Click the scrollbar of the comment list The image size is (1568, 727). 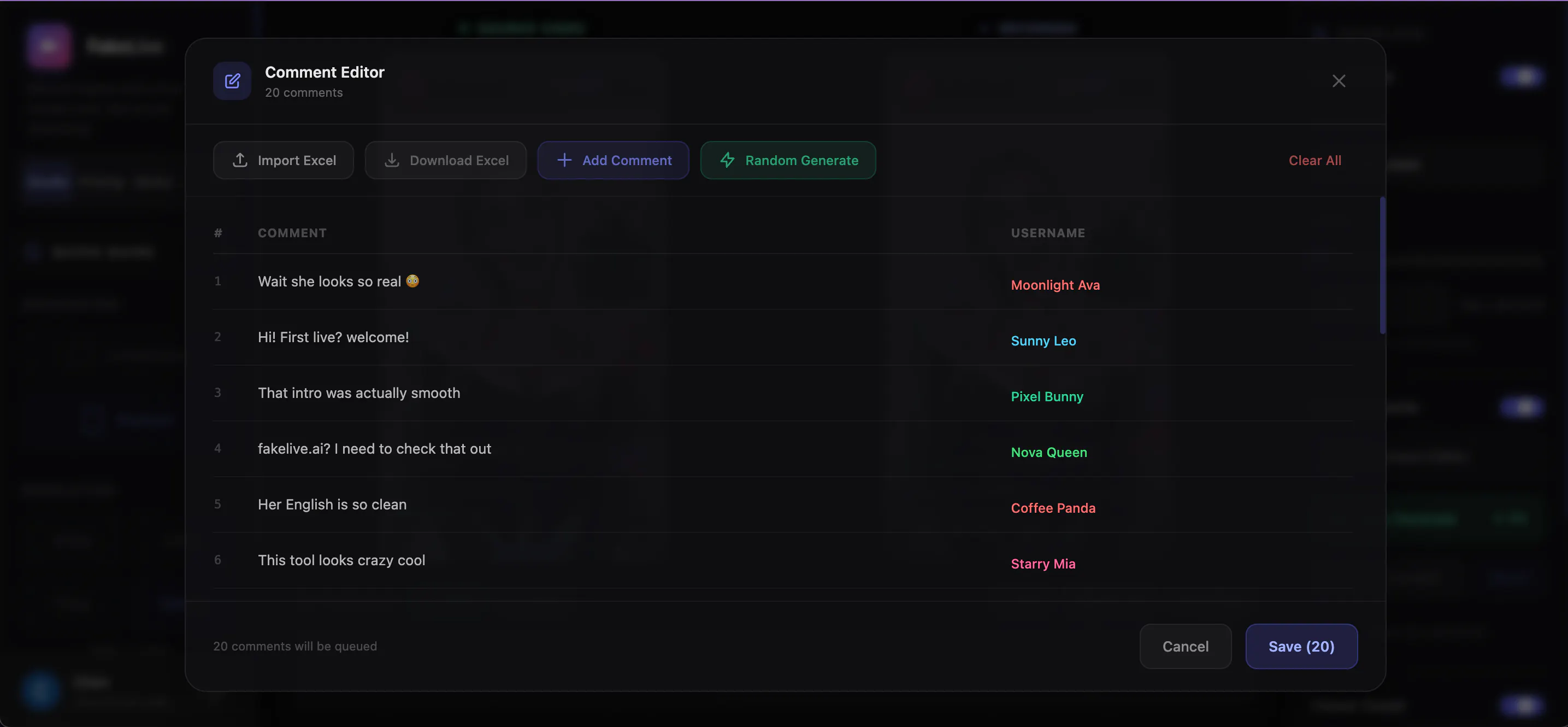(x=1382, y=266)
